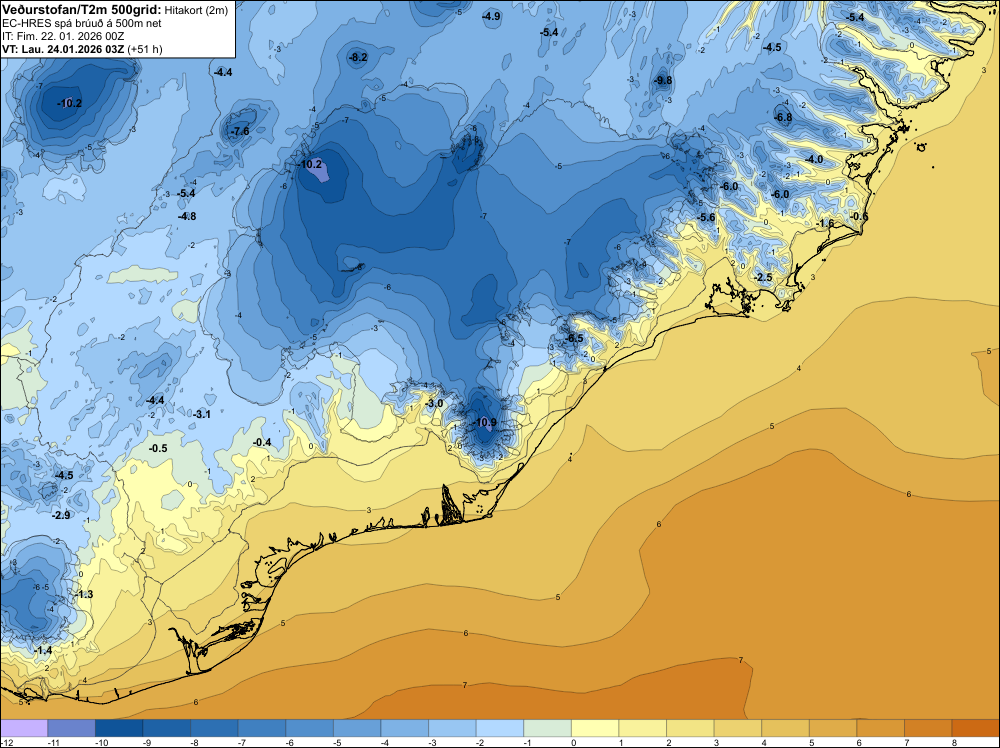Click the -8.2 temperature label

358,57
